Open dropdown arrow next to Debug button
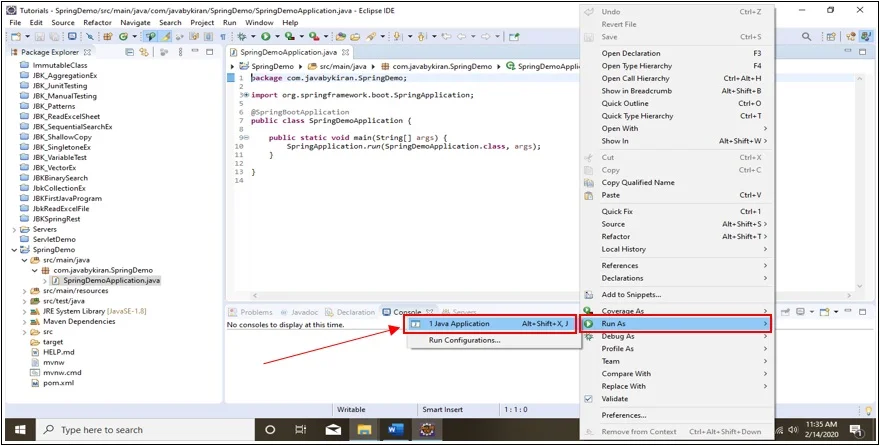The width and height of the screenshot is (880, 446). coord(253,36)
